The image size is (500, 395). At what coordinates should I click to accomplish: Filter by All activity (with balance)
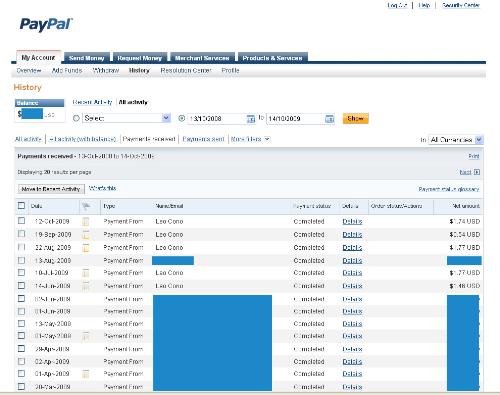(82, 139)
